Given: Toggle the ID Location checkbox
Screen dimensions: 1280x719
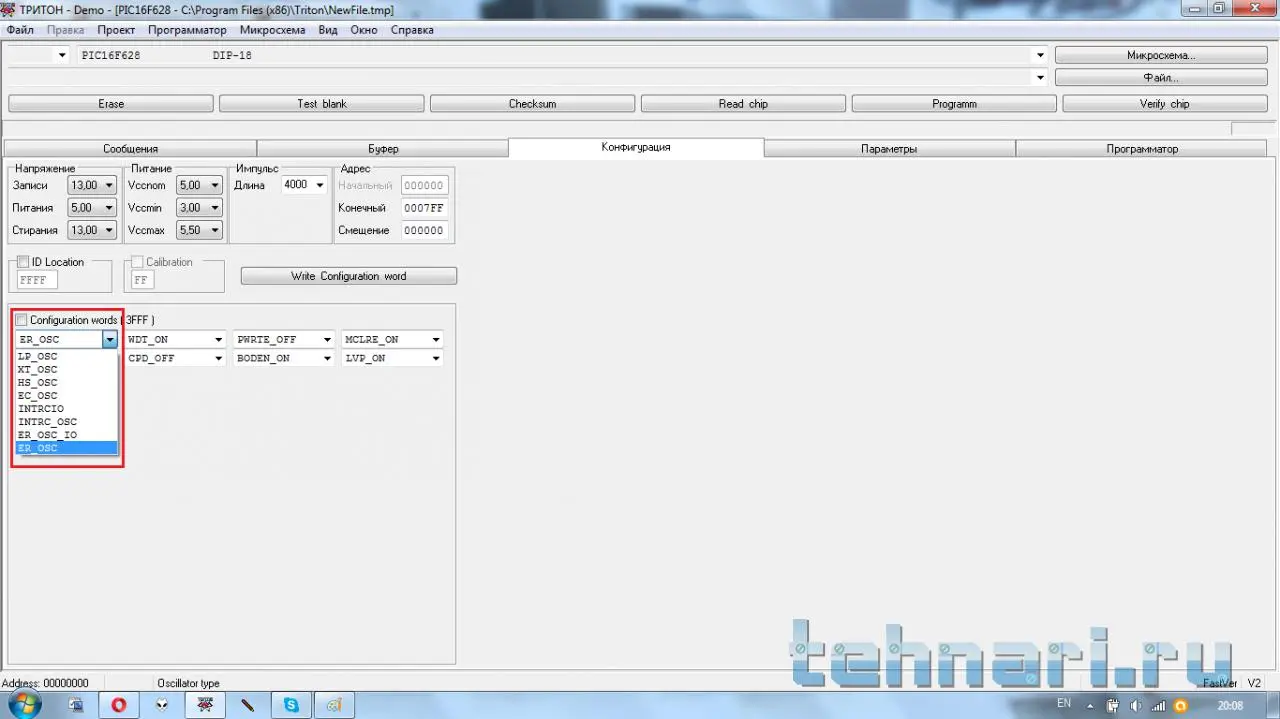Looking at the screenshot, I should tap(24, 262).
